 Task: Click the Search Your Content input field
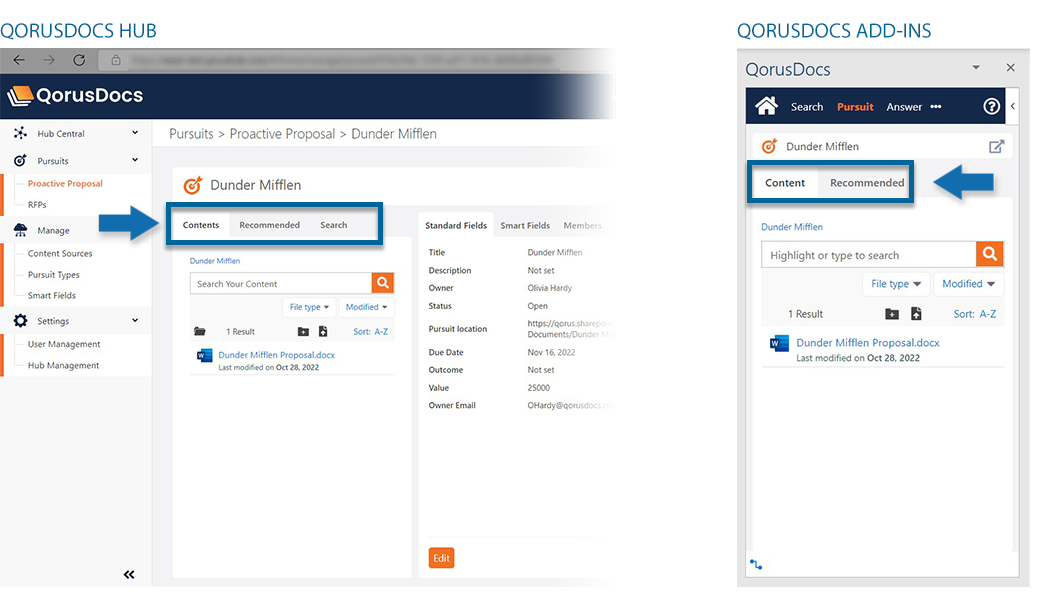point(280,284)
